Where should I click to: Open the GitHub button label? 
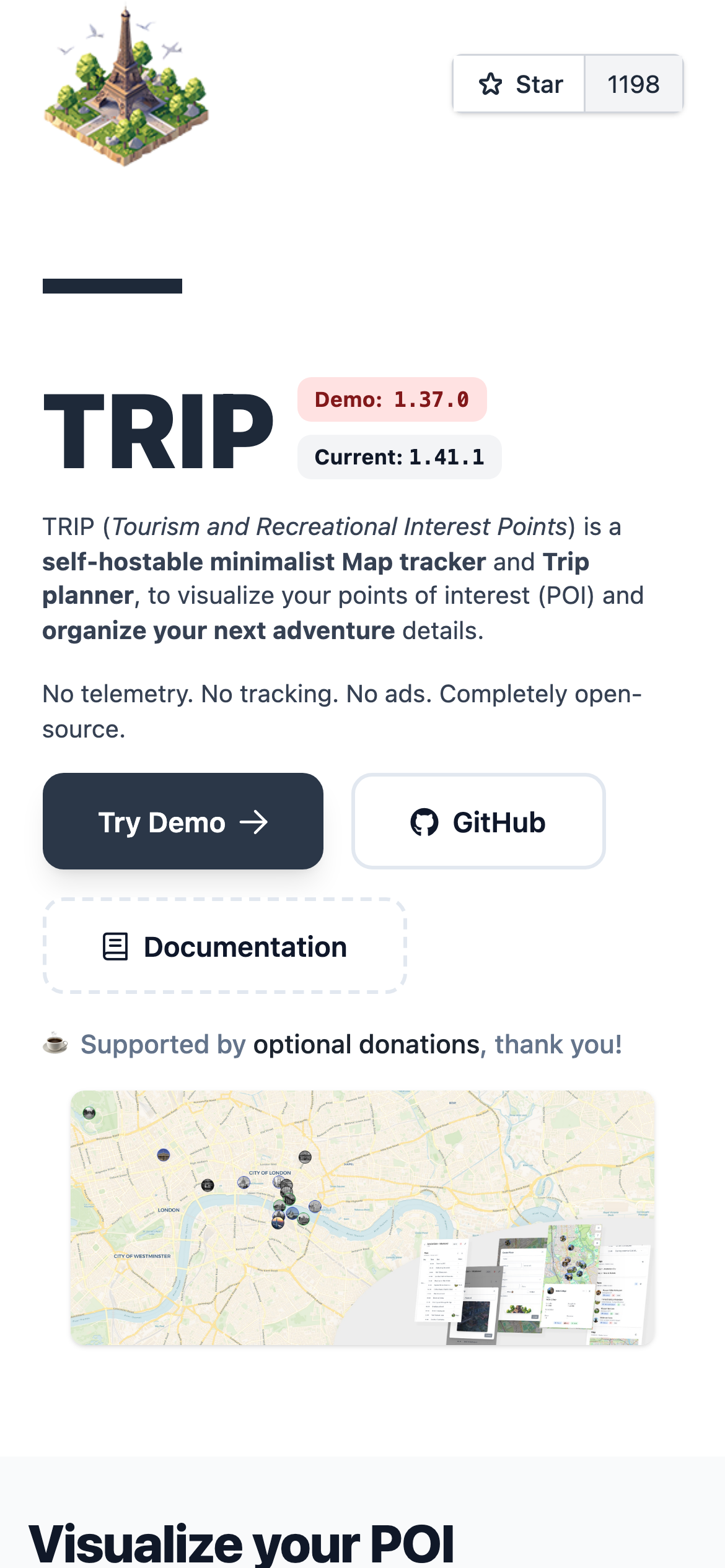pos(499,822)
